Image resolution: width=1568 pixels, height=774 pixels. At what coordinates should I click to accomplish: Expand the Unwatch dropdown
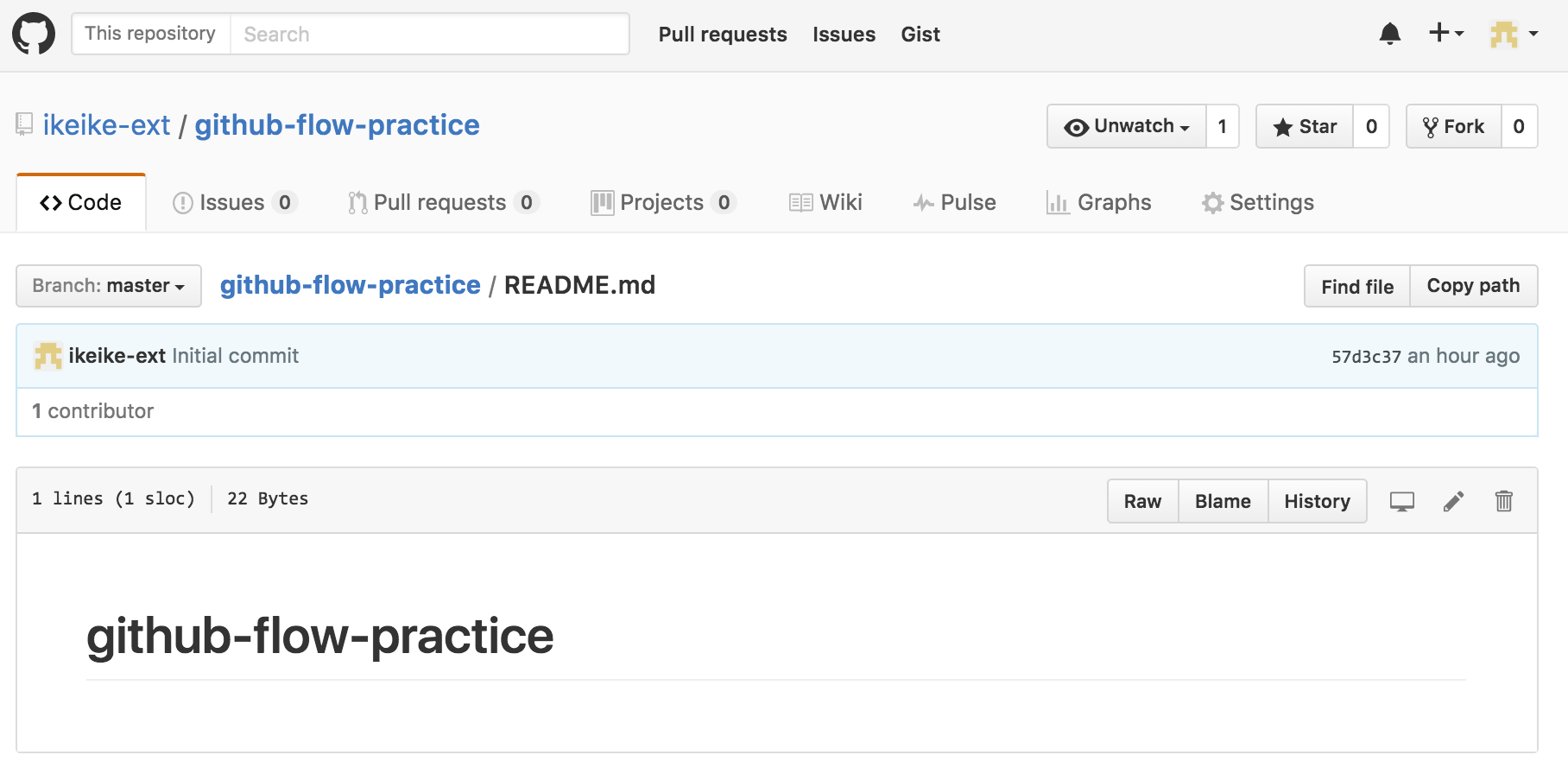tap(1127, 126)
